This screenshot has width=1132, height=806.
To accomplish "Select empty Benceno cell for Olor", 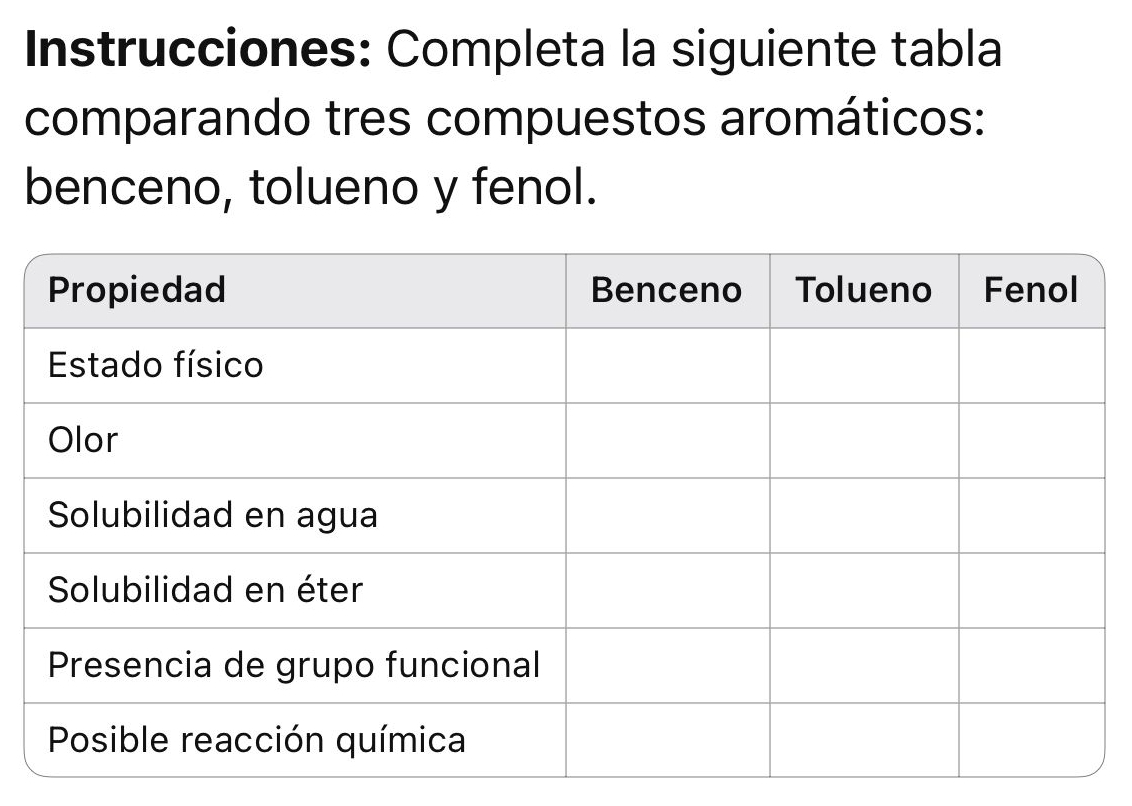I will pyautogui.click(x=668, y=441).
